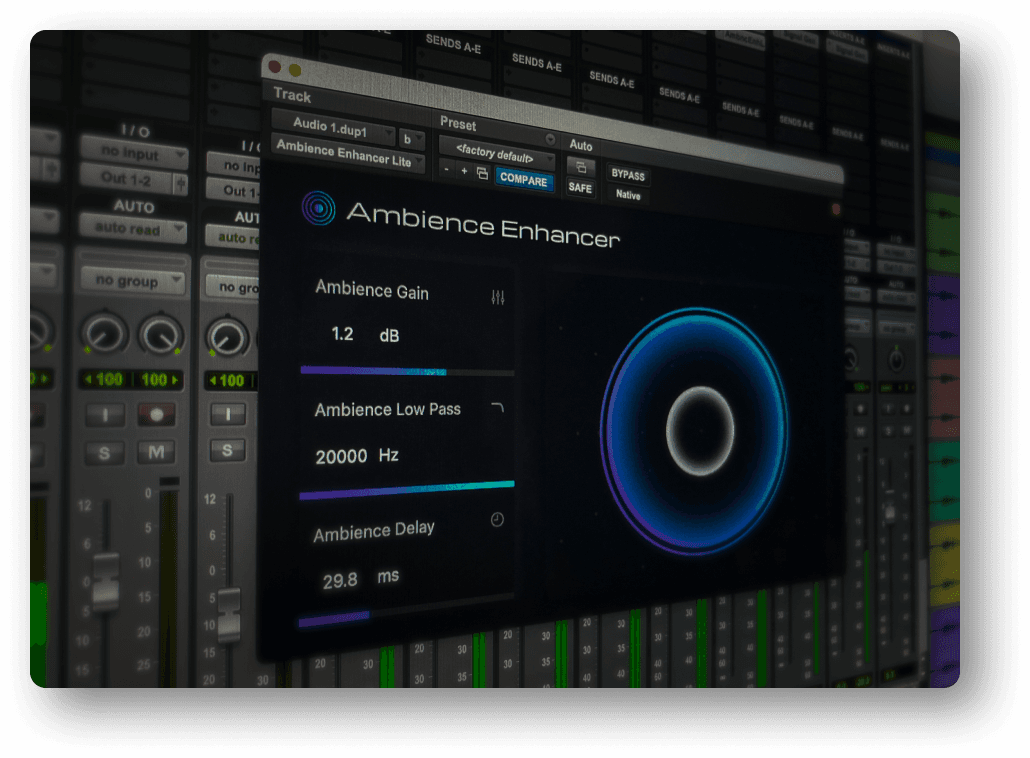Click the Ambience Delay clock icon
The image size is (1030, 758).
pos(497,520)
